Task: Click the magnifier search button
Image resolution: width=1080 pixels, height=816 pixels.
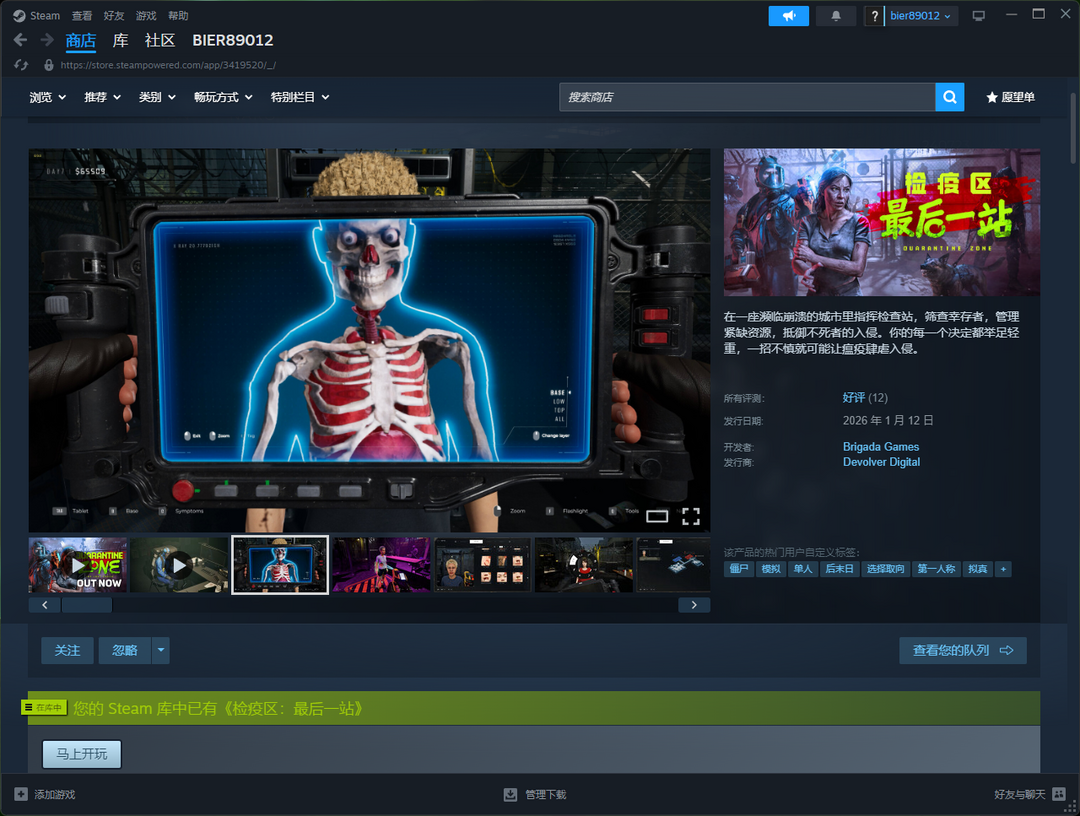Action: click(x=949, y=97)
